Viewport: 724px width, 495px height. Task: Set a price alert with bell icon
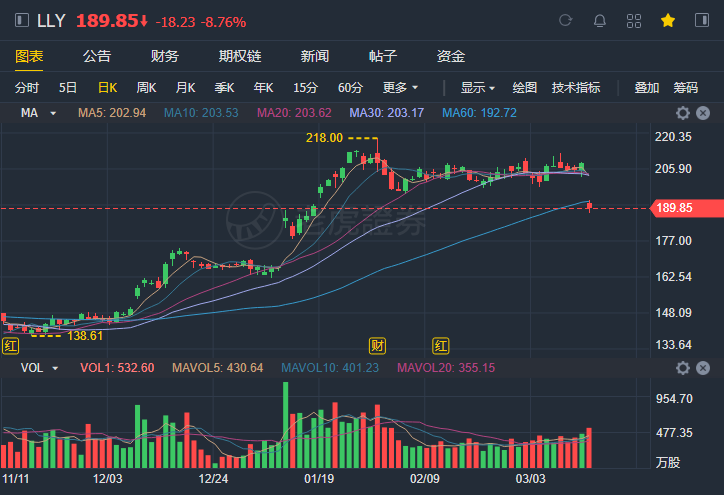click(599, 20)
